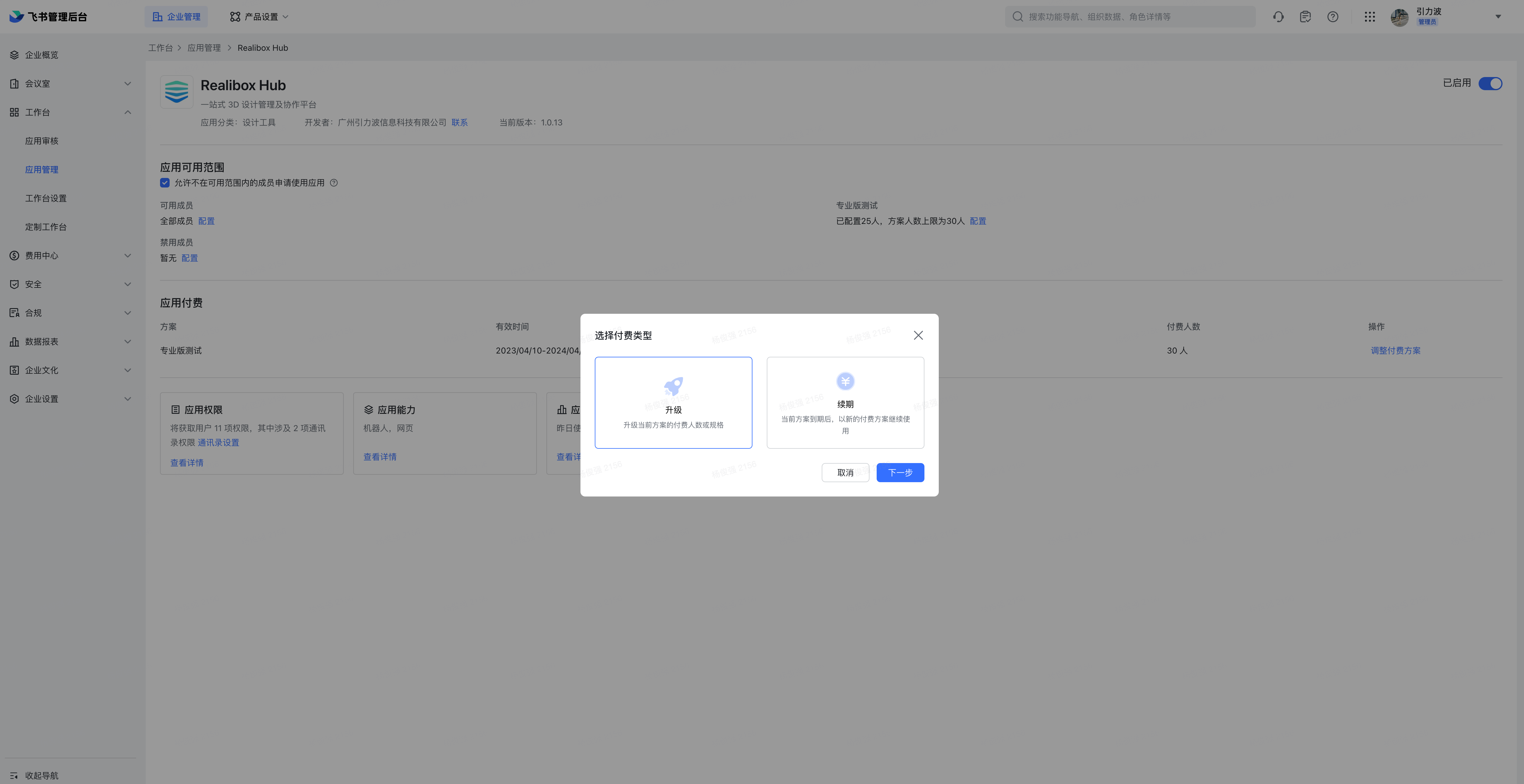Click the 数据报表 chart icon
The width and height of the screenshot is (1524, 784).
[x=14, y=342]
